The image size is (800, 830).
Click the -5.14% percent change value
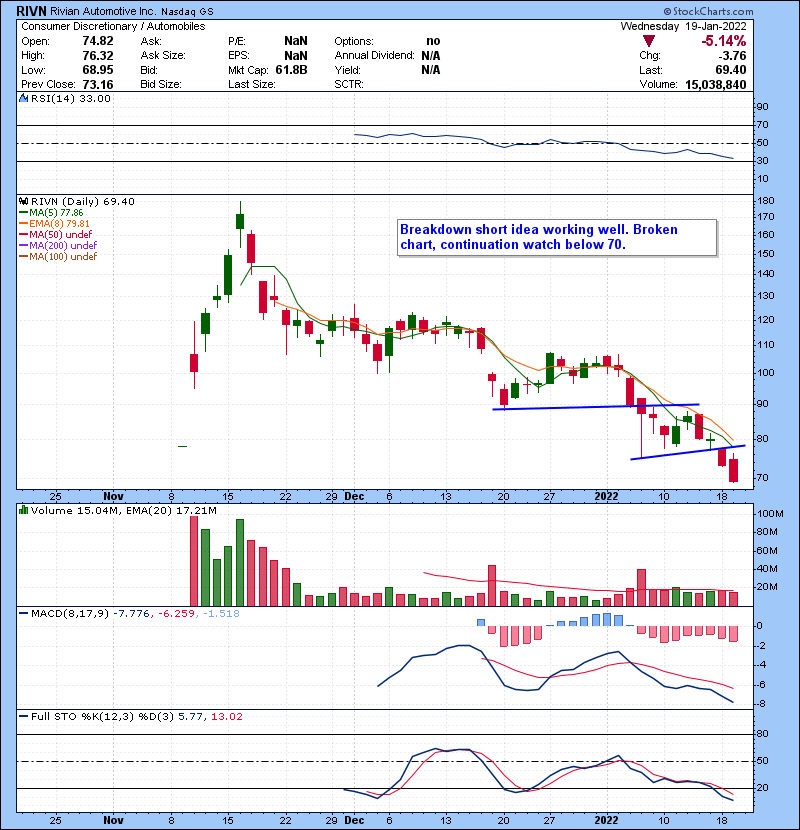[x=724, y=41]
